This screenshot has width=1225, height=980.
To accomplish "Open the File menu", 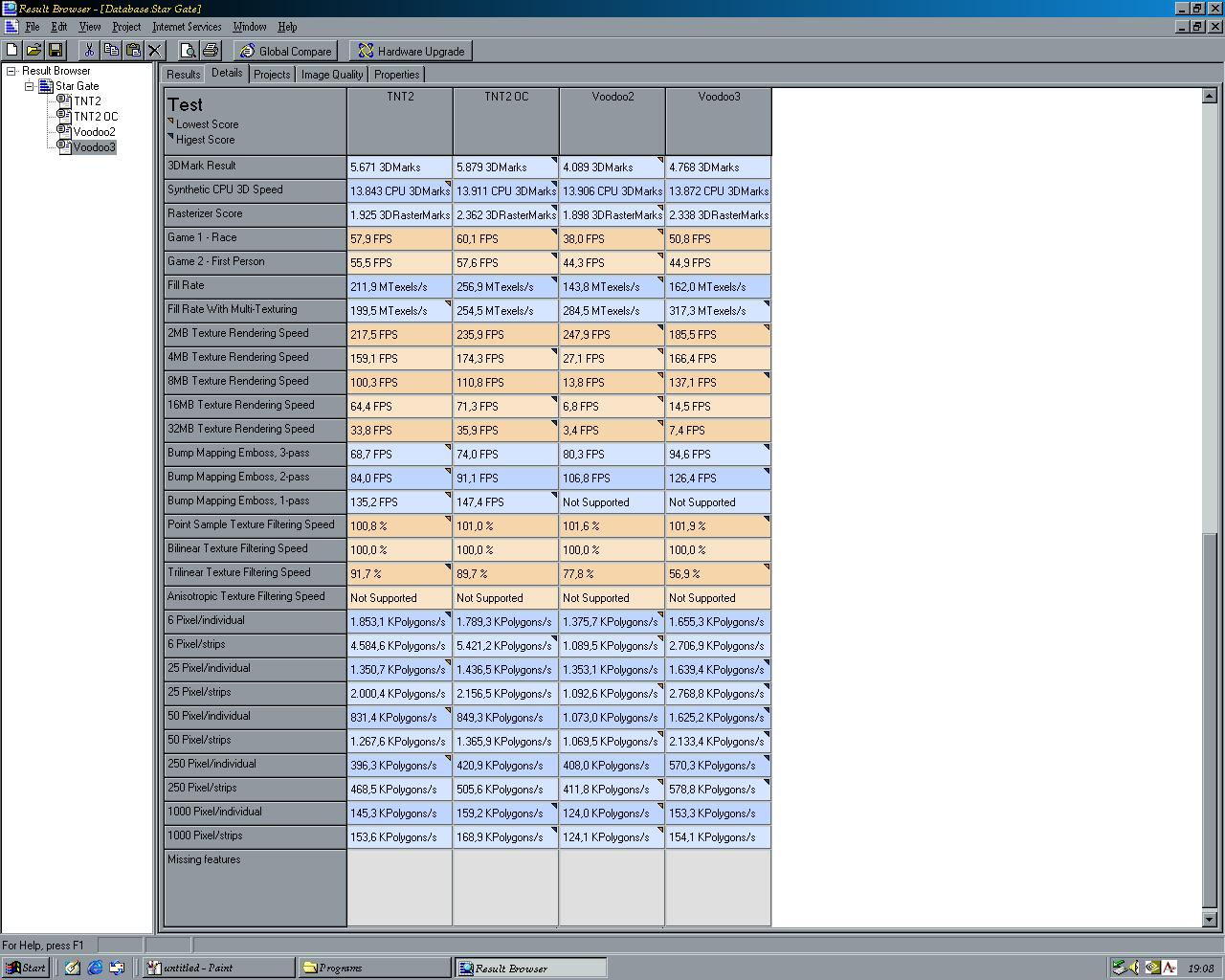I will click(33, 27).
